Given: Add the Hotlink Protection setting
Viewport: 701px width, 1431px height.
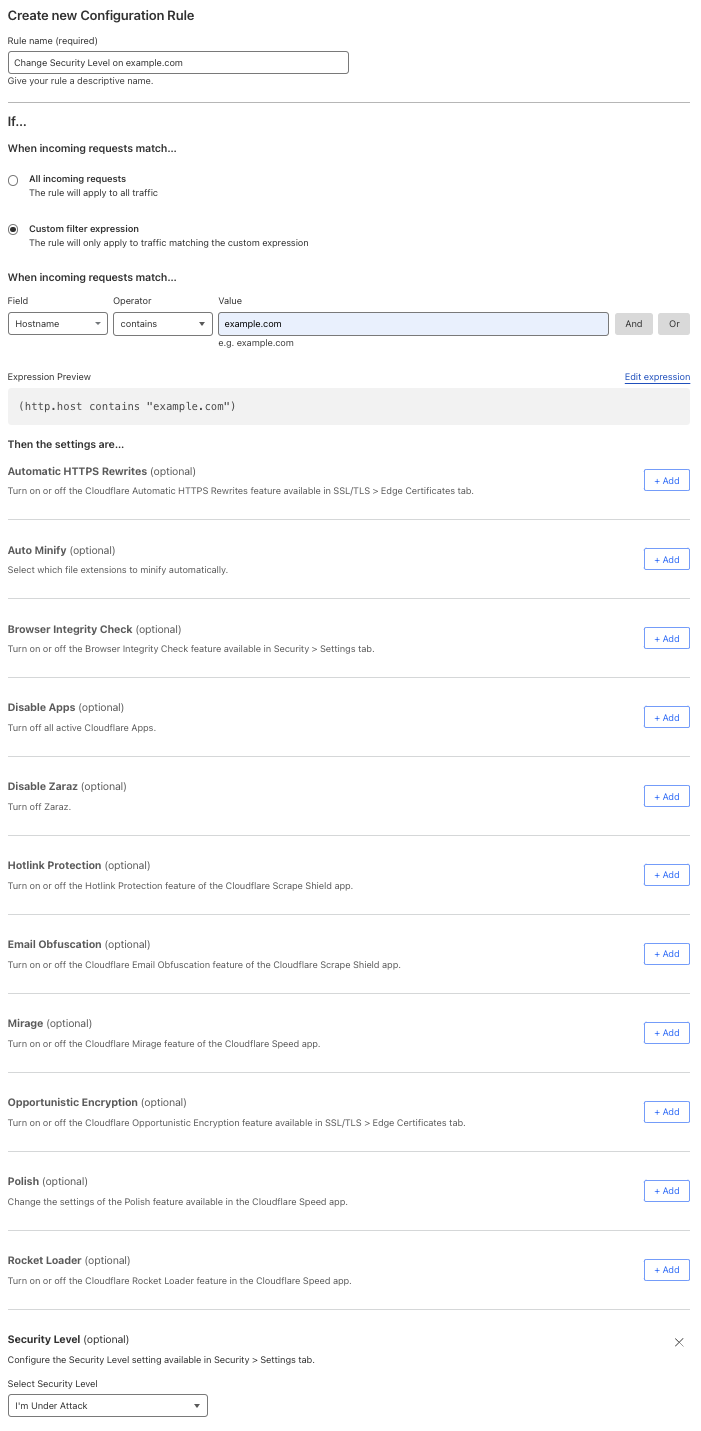Looking at the screenshot, I should click(666, 875).
